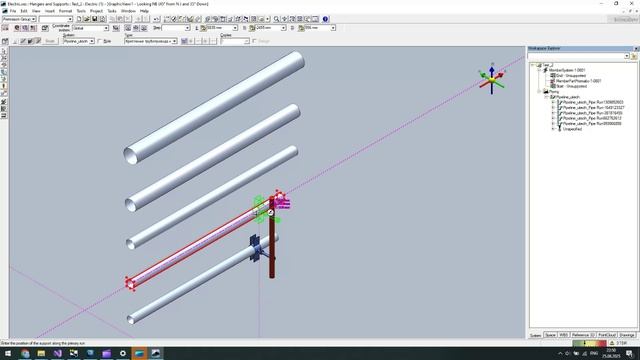This screenshot has width=640, height=360.
Task: Open the Edit menu
Action: coord(24,11)
